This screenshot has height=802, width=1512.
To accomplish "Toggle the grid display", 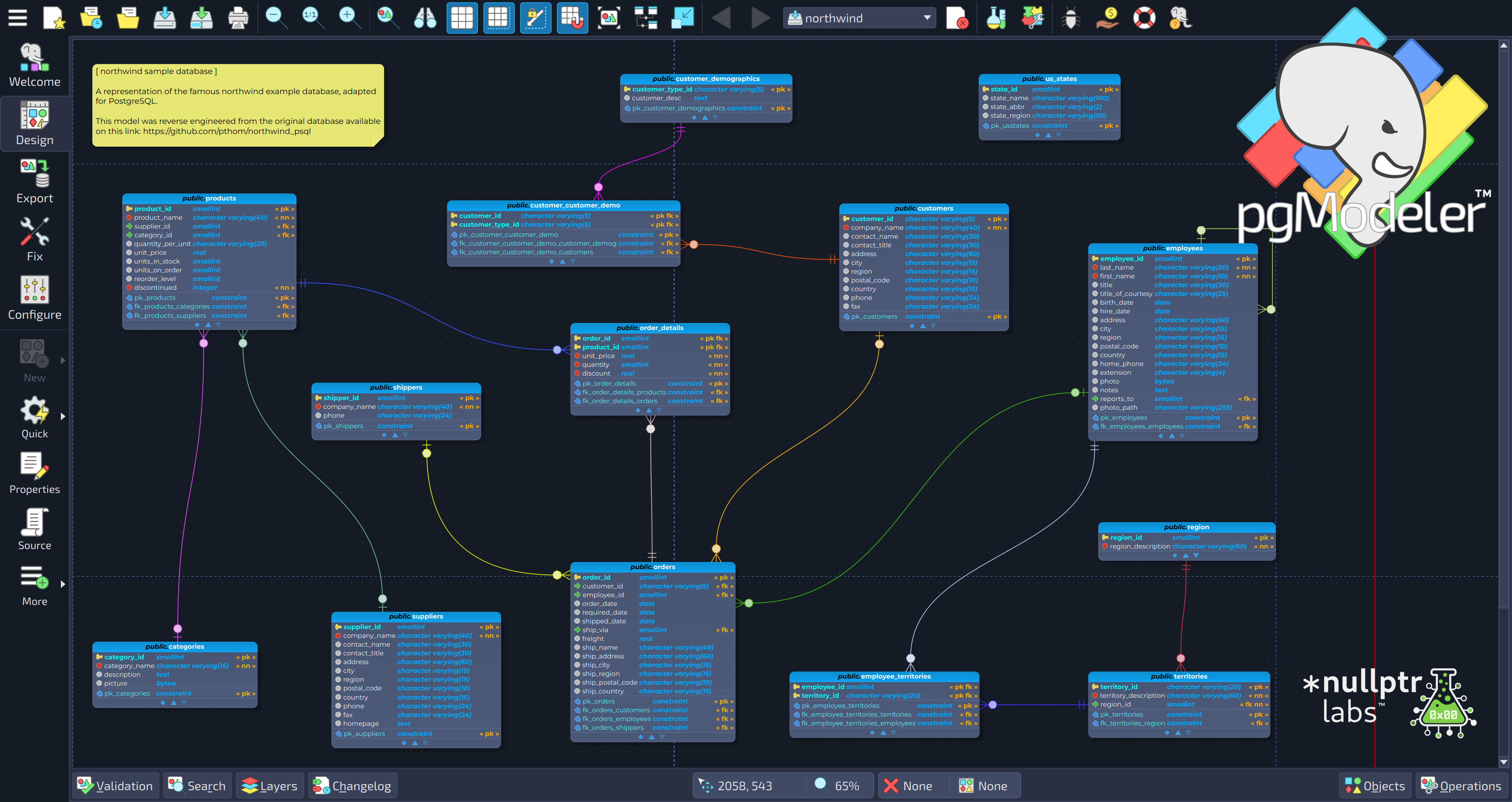I will pos(462,18).
